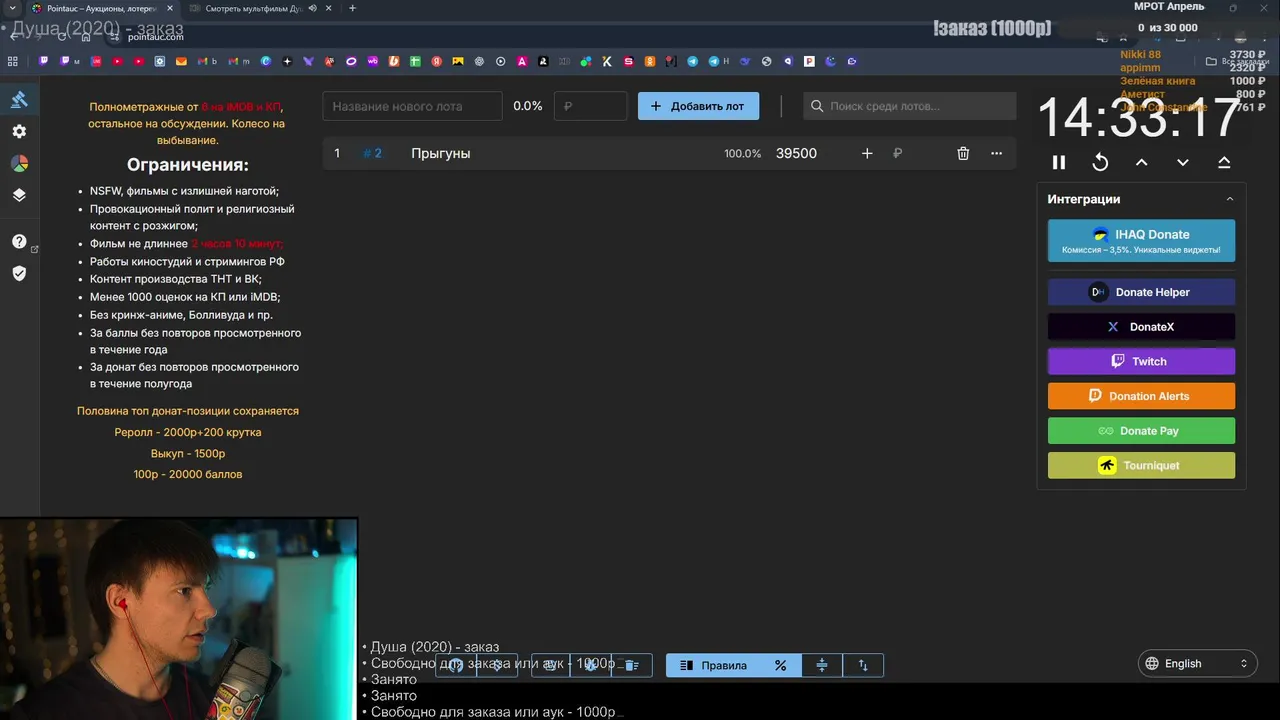Open the apps grid in bookmarks bar

point(13,61)
